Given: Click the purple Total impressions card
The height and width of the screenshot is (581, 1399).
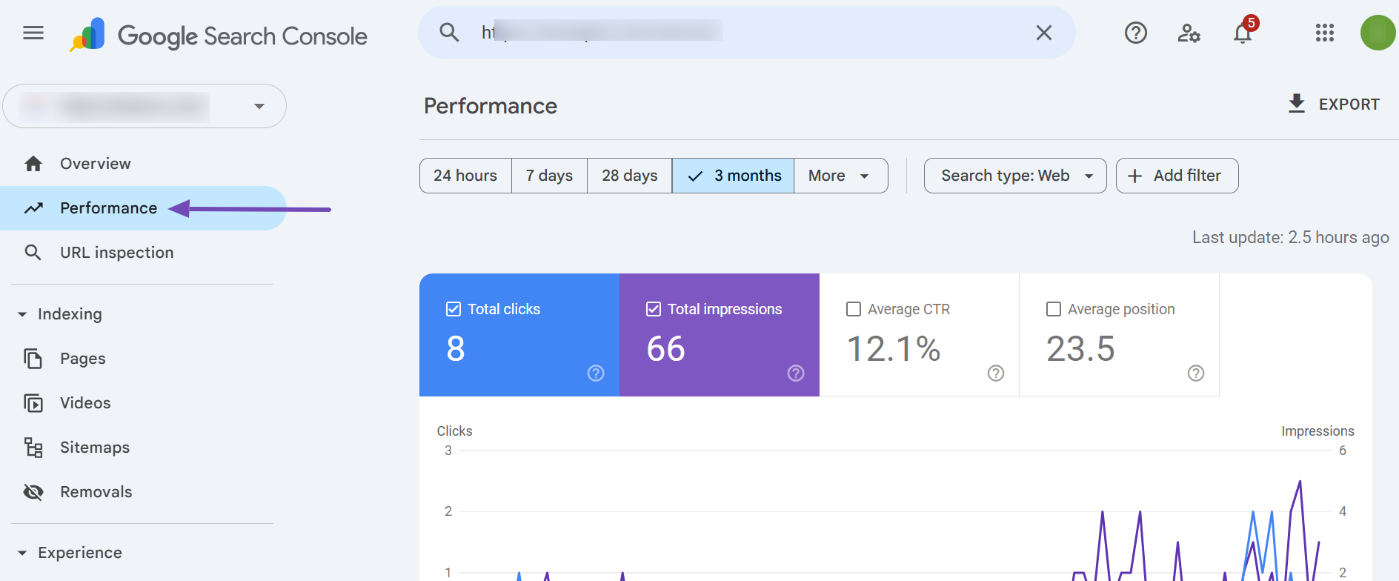Looking at the screenshot, I should [719, 335].
